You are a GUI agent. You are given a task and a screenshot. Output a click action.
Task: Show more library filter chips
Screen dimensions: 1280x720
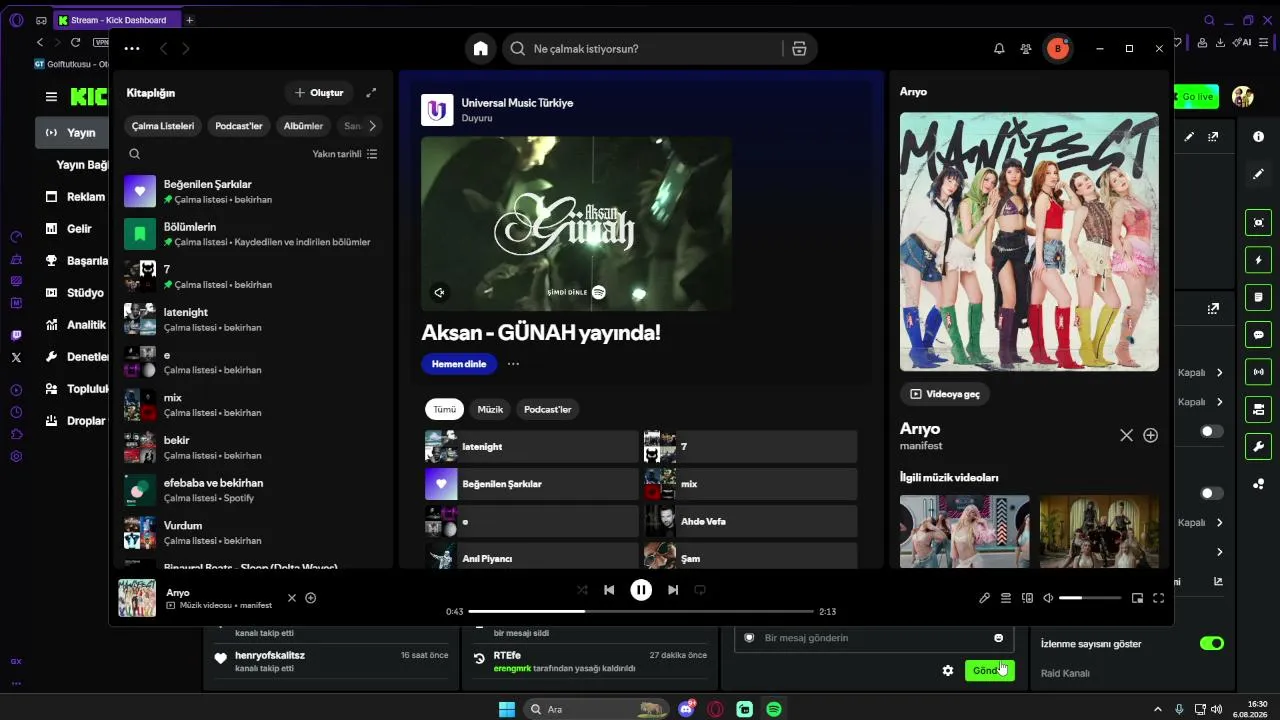[x=372, y=126]
